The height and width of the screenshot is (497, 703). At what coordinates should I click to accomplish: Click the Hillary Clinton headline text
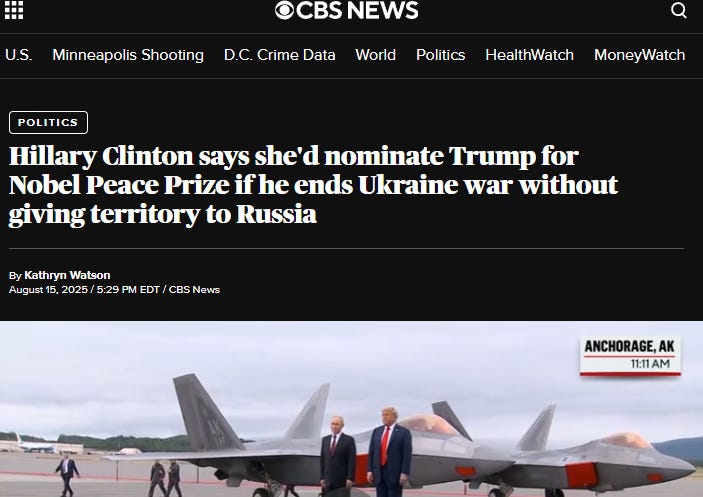coord(313,185)
